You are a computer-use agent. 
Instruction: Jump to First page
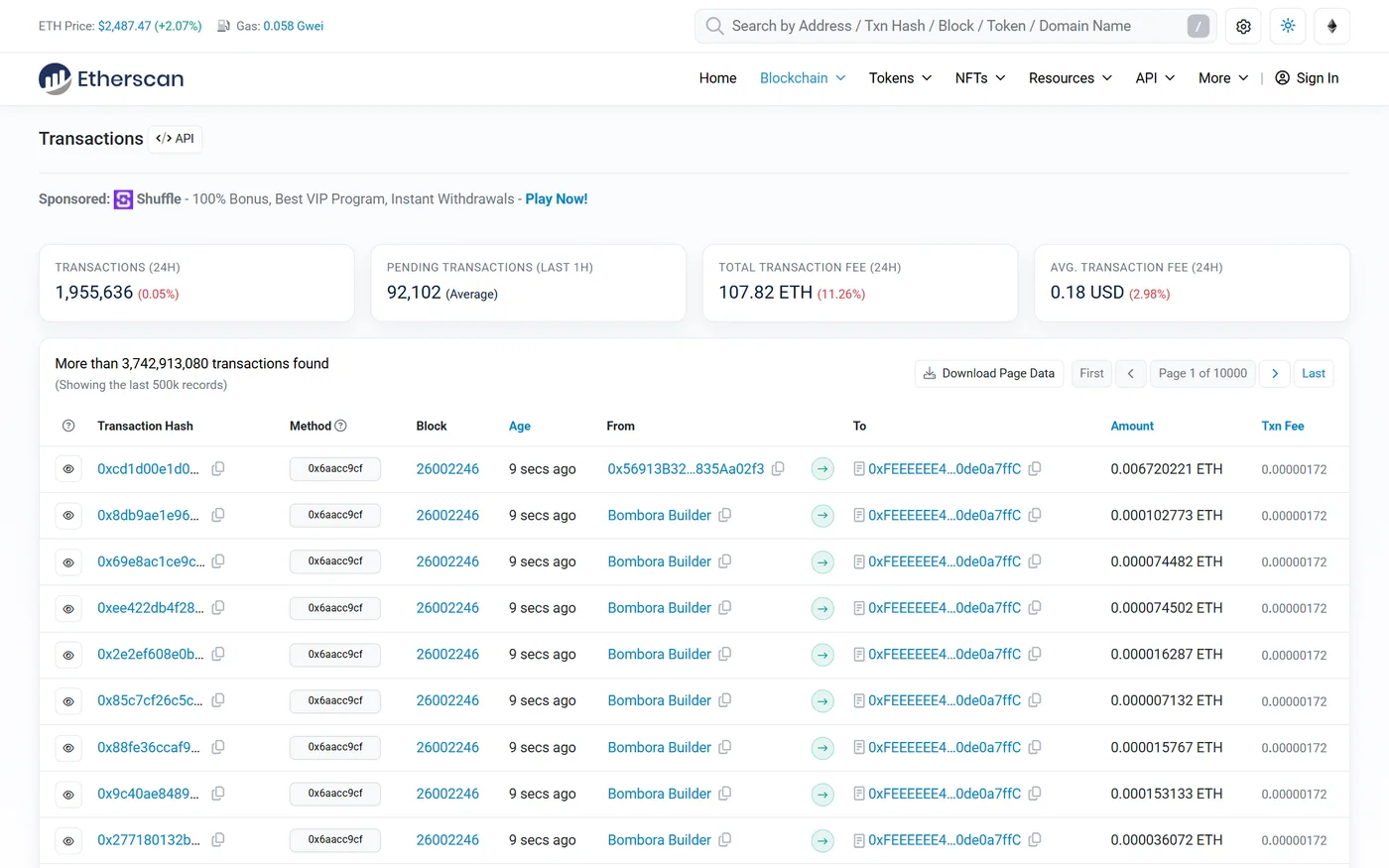click(1091, 373)
